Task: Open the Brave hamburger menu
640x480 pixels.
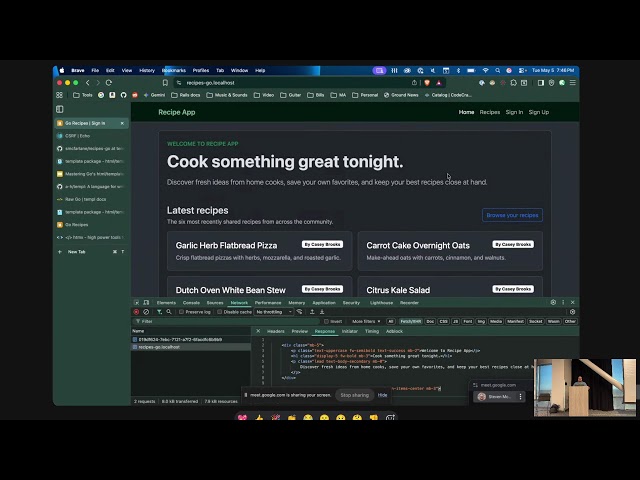Action: (573, 83)
